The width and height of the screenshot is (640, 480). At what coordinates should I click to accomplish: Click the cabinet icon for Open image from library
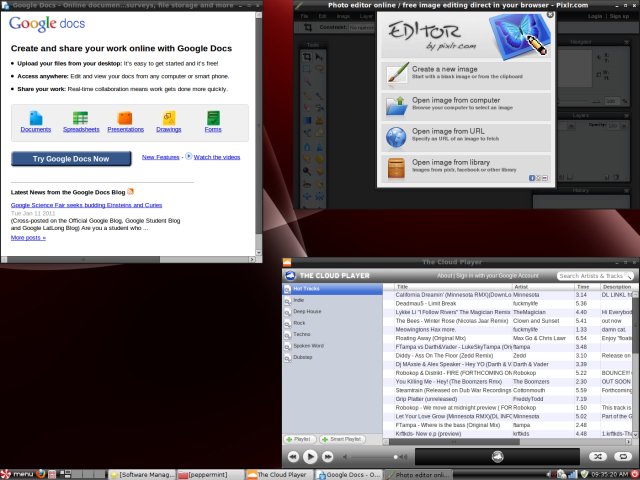pos(396,169)
